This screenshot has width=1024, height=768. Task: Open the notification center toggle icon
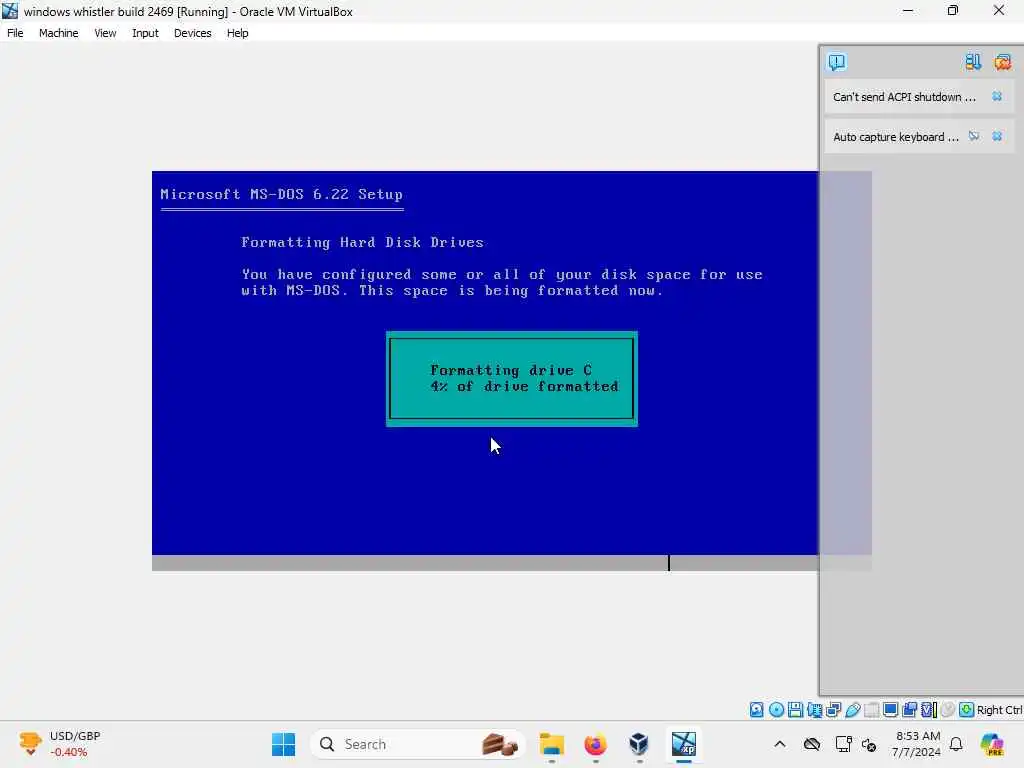tap(837, 62)
